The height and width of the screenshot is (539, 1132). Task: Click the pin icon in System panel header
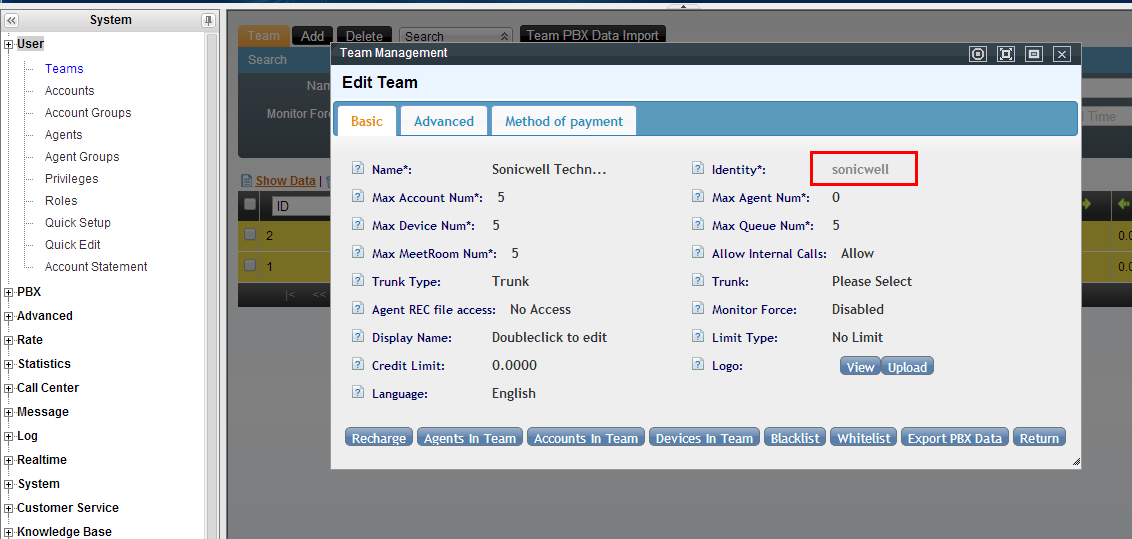click(x=208, y=20)
